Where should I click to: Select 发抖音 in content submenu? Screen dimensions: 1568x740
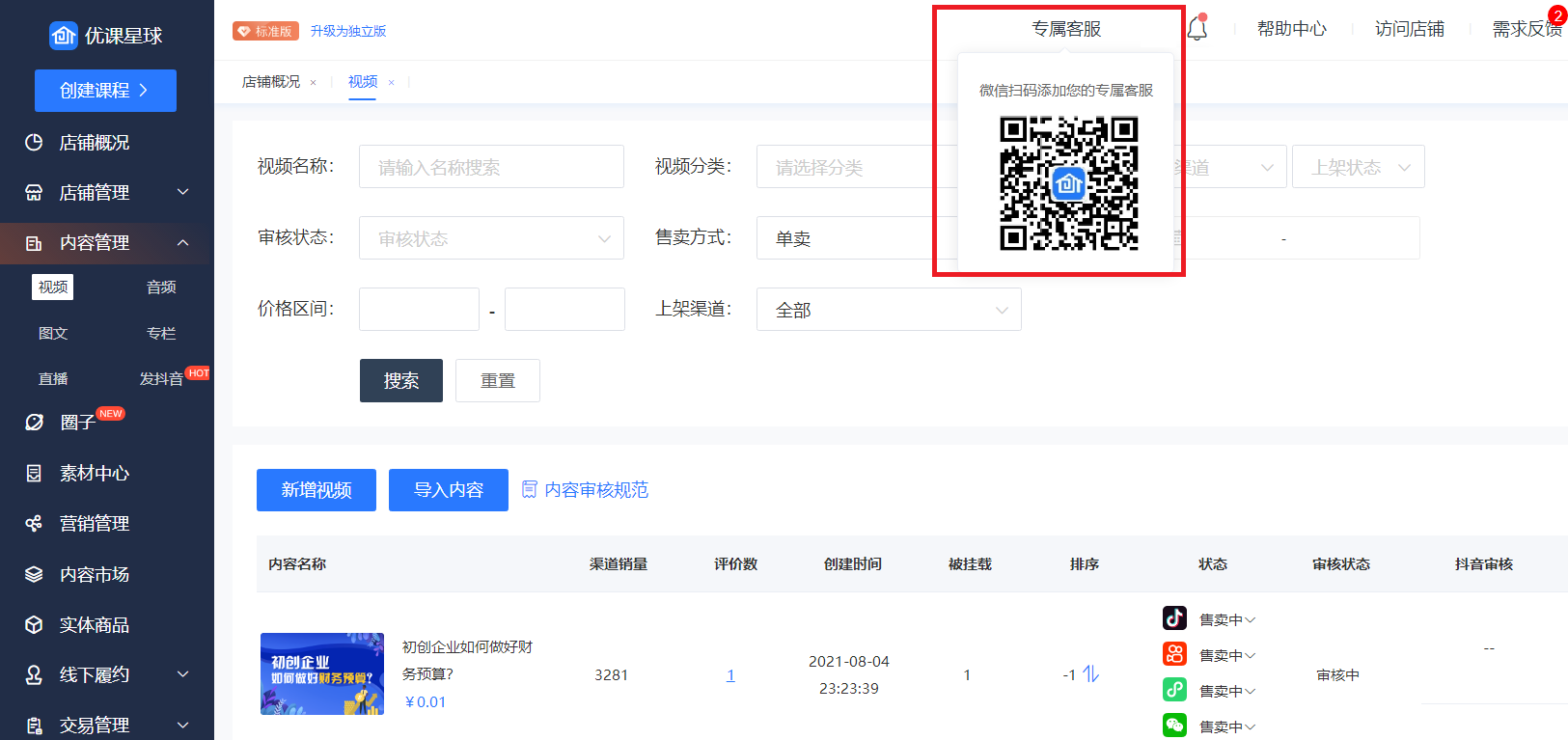[x=161, y=378]
